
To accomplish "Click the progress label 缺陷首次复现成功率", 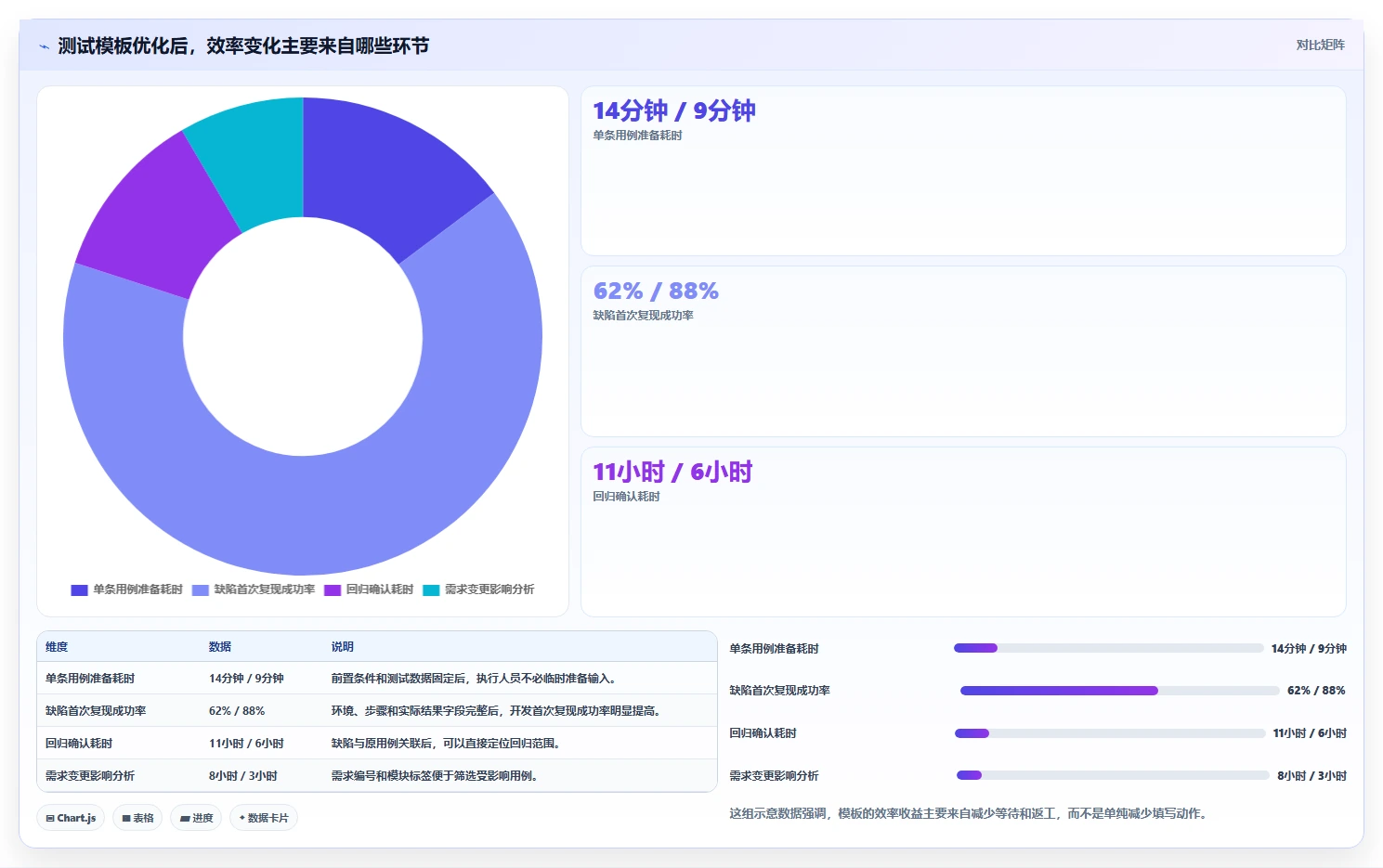I will (x=779, y=691).
